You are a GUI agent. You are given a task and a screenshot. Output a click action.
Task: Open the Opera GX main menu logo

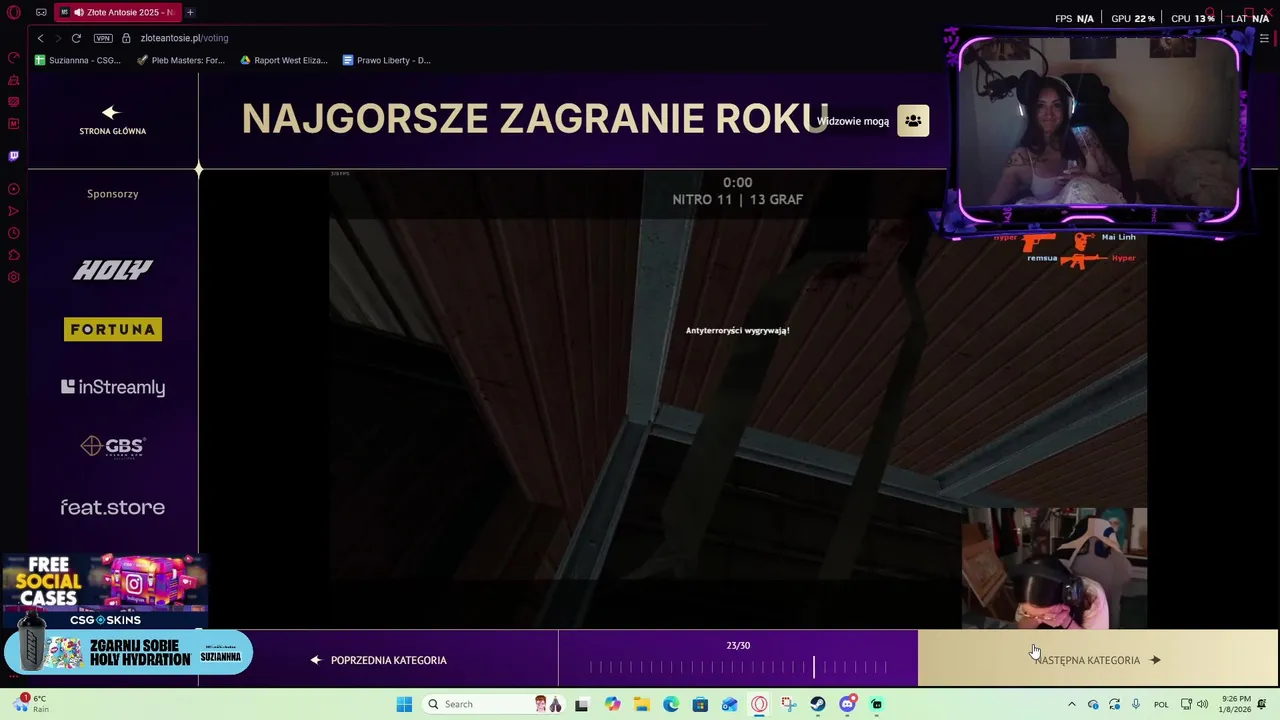14,12
